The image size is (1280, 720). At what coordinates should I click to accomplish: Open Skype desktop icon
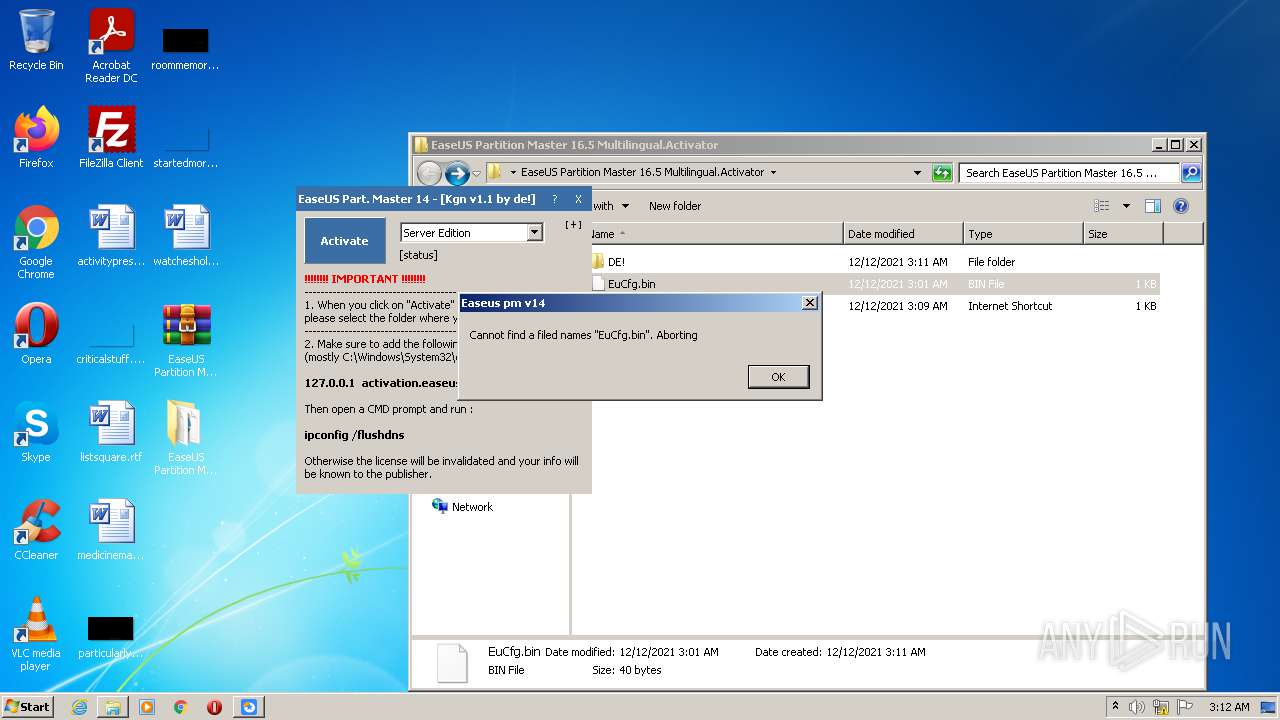tap(36, 433)
